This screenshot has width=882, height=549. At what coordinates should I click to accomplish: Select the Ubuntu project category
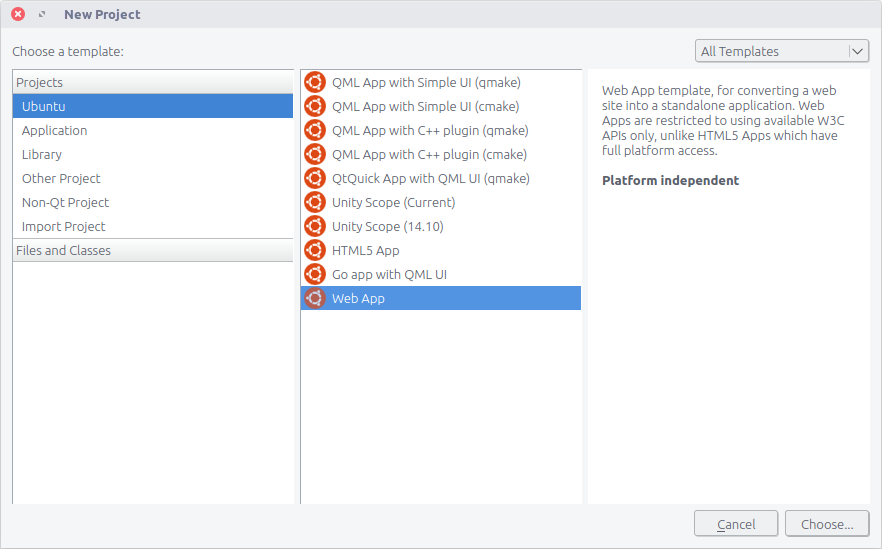[152, 106]
